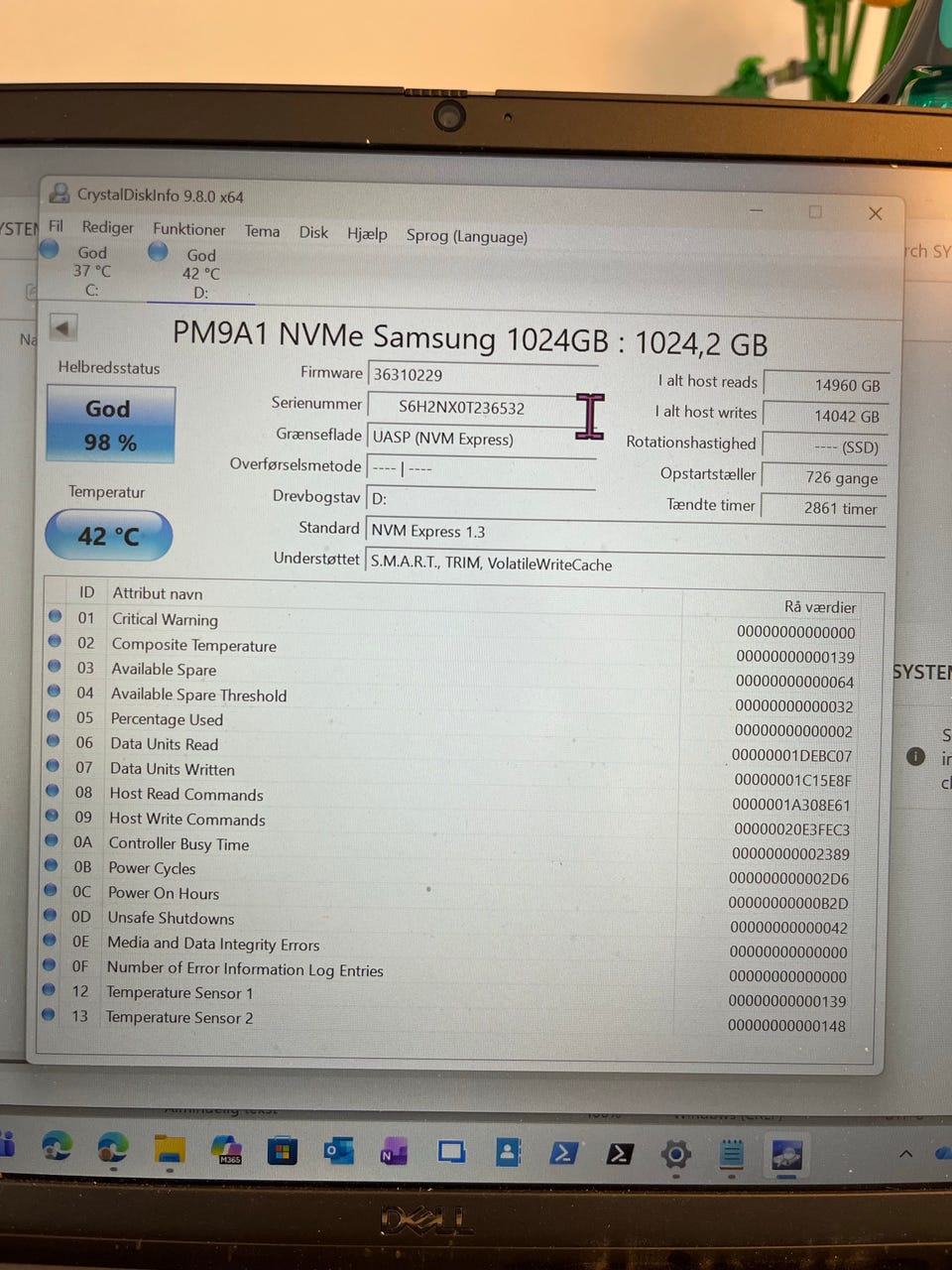The height and width of the screenshot is (1270, 952).
Task: Select the D: drive status icon
Action: tap(158, 252)
